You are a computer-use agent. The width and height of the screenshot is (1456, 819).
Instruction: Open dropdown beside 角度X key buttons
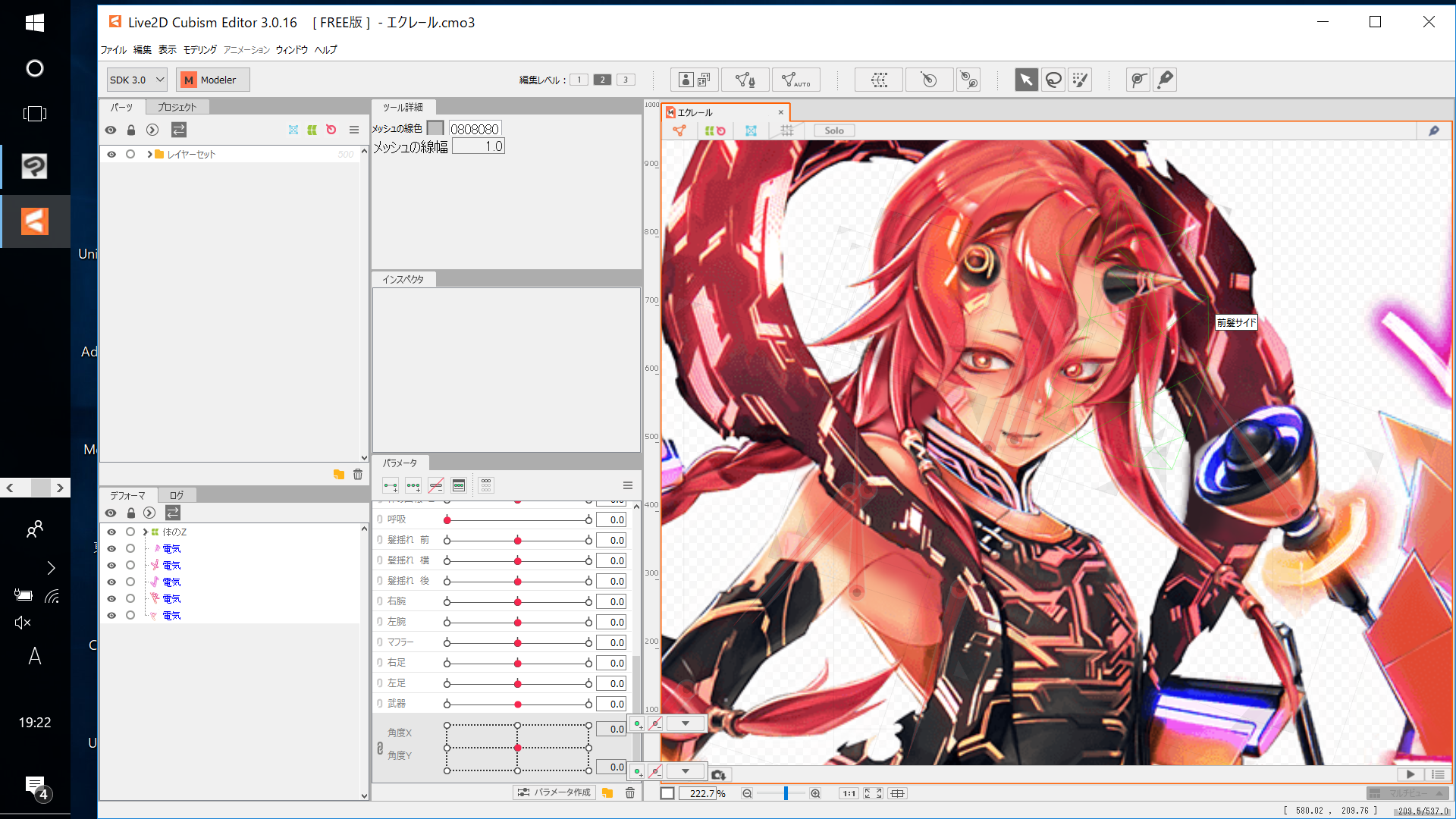pyautogui.click(x=686, y=723)
